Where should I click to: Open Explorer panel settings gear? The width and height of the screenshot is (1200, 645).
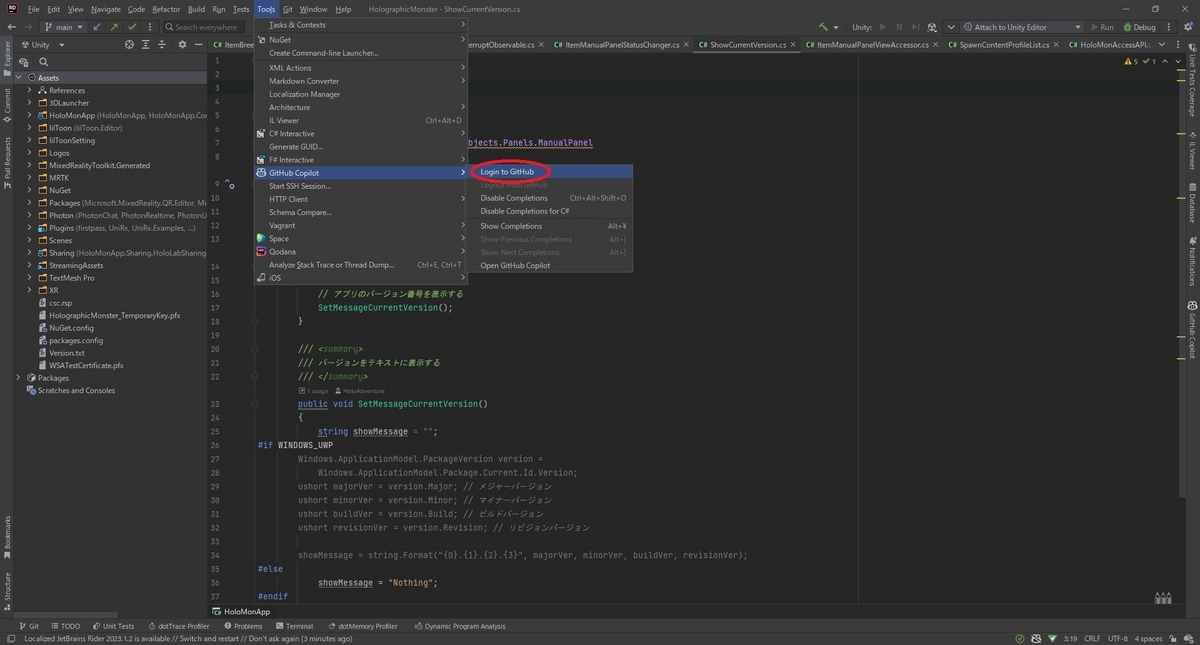pos(182,44)
